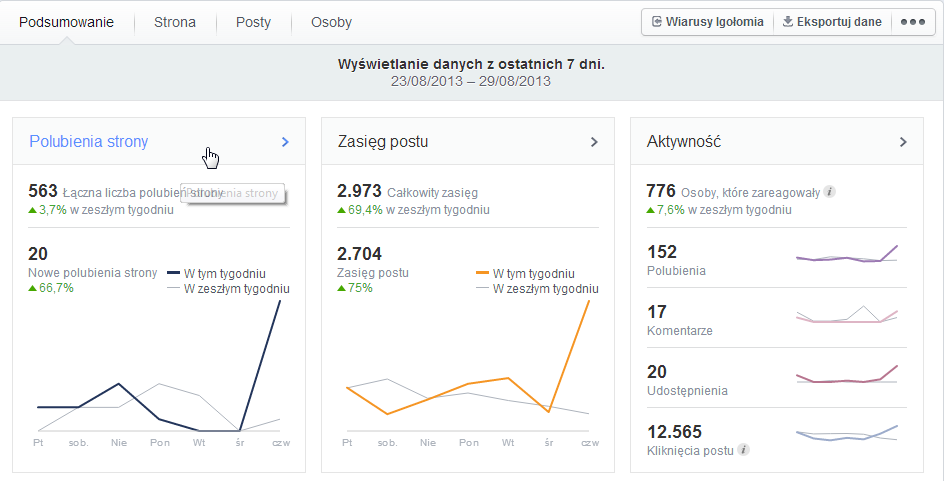
Task: Click the share icon in Wiarusy Igołomia button
Action: pos(657,22)
